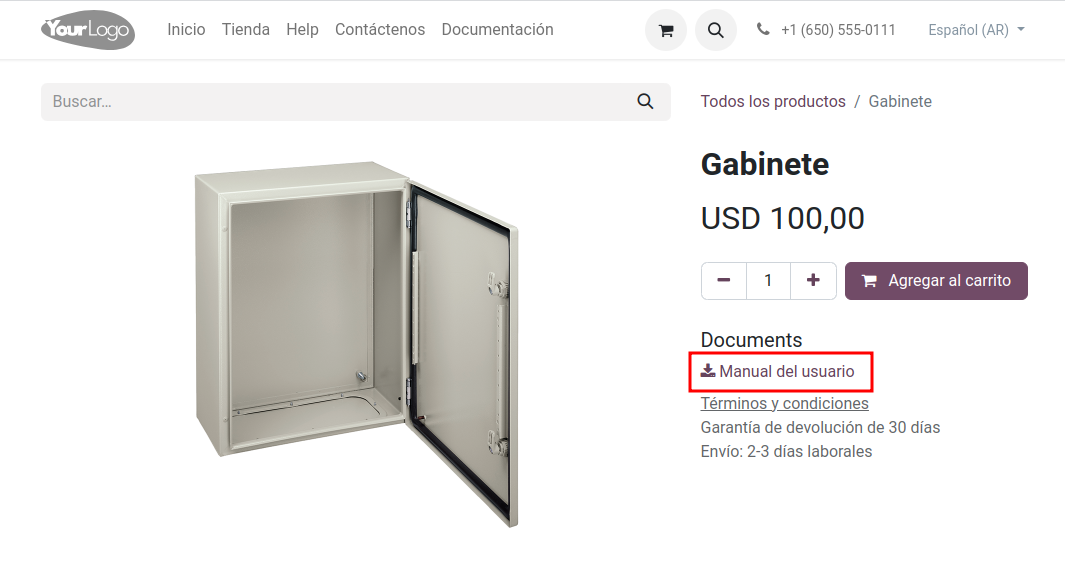Open the Términos y condiciones link
The height and width of the screenshot is (561, 1065).
(784, 403)
